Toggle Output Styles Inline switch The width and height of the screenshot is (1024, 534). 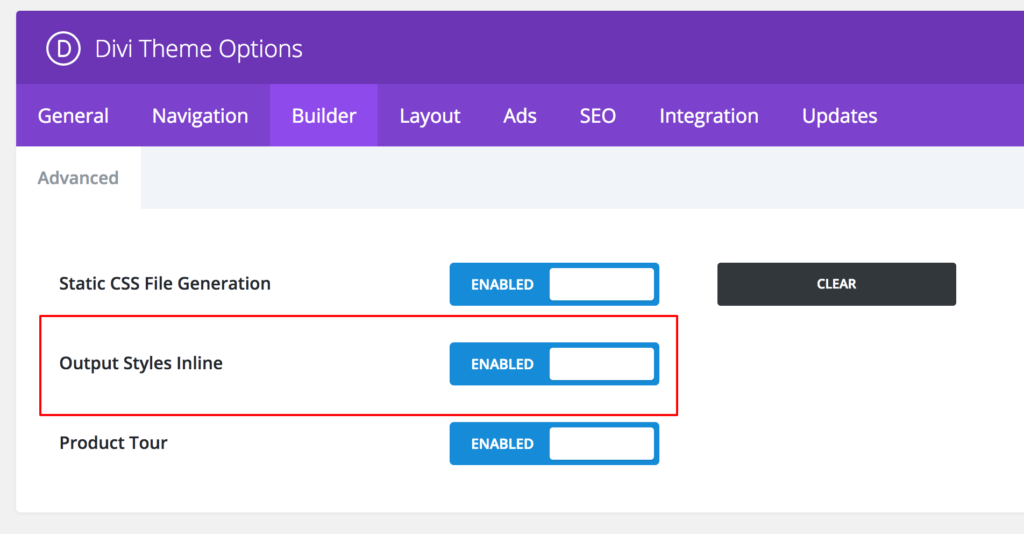[x=554, y=364]
